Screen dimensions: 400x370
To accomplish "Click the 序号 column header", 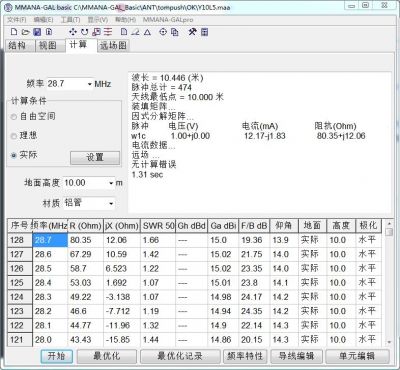I will [x=20, y=226].
